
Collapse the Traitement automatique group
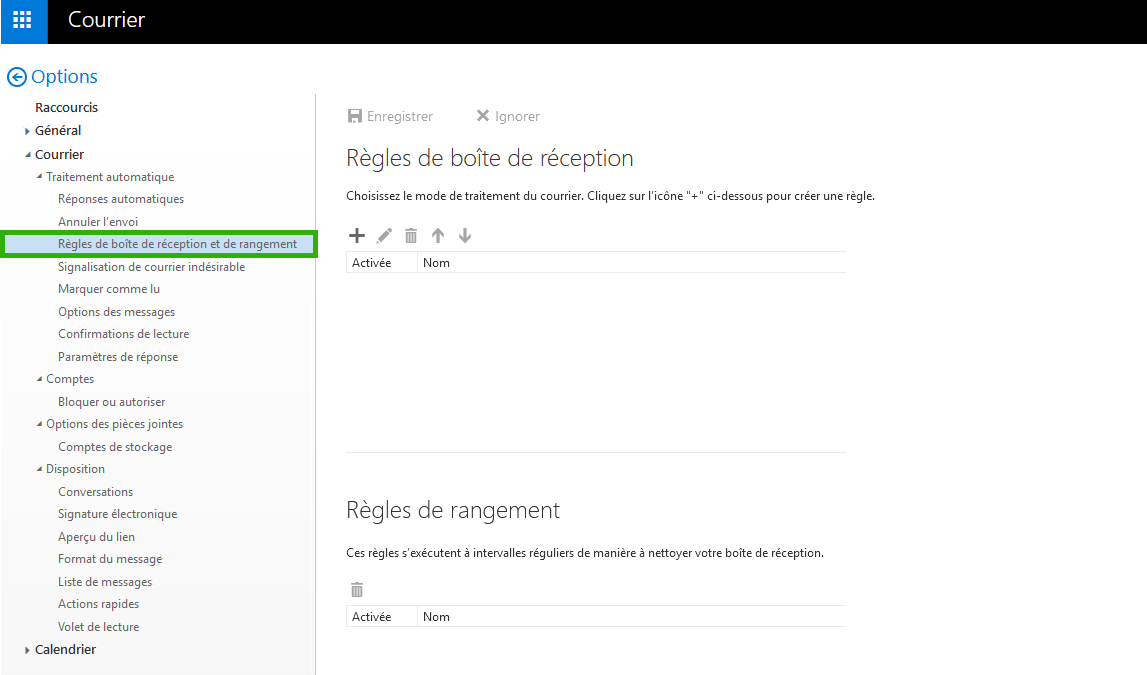point(39,176)
